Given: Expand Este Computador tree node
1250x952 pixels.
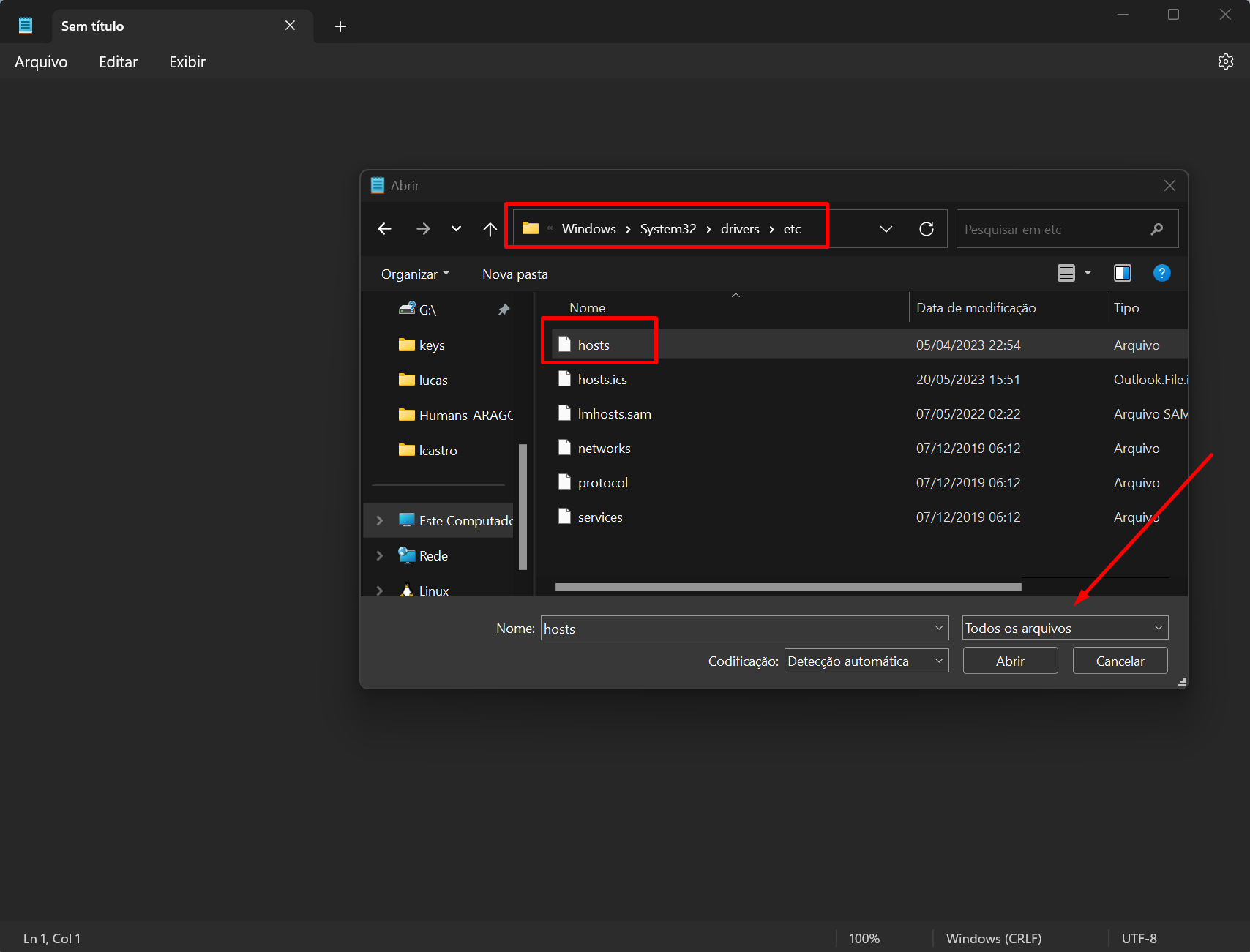Looking at the screenshot, I should [379, 520].
